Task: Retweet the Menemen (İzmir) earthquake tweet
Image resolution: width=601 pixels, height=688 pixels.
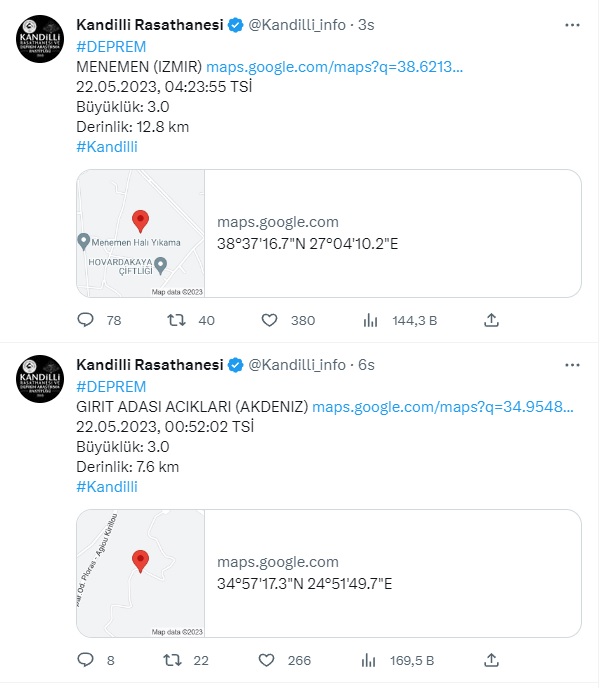Action: click(175, 320)
